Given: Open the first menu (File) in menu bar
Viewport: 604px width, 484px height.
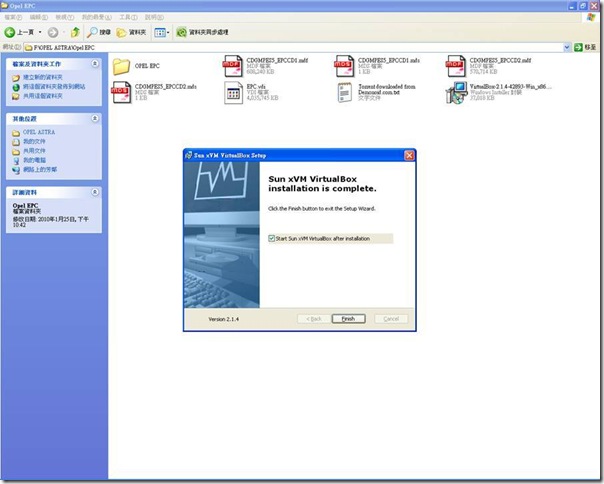Looking at the screenshot, I should [13, 17].
